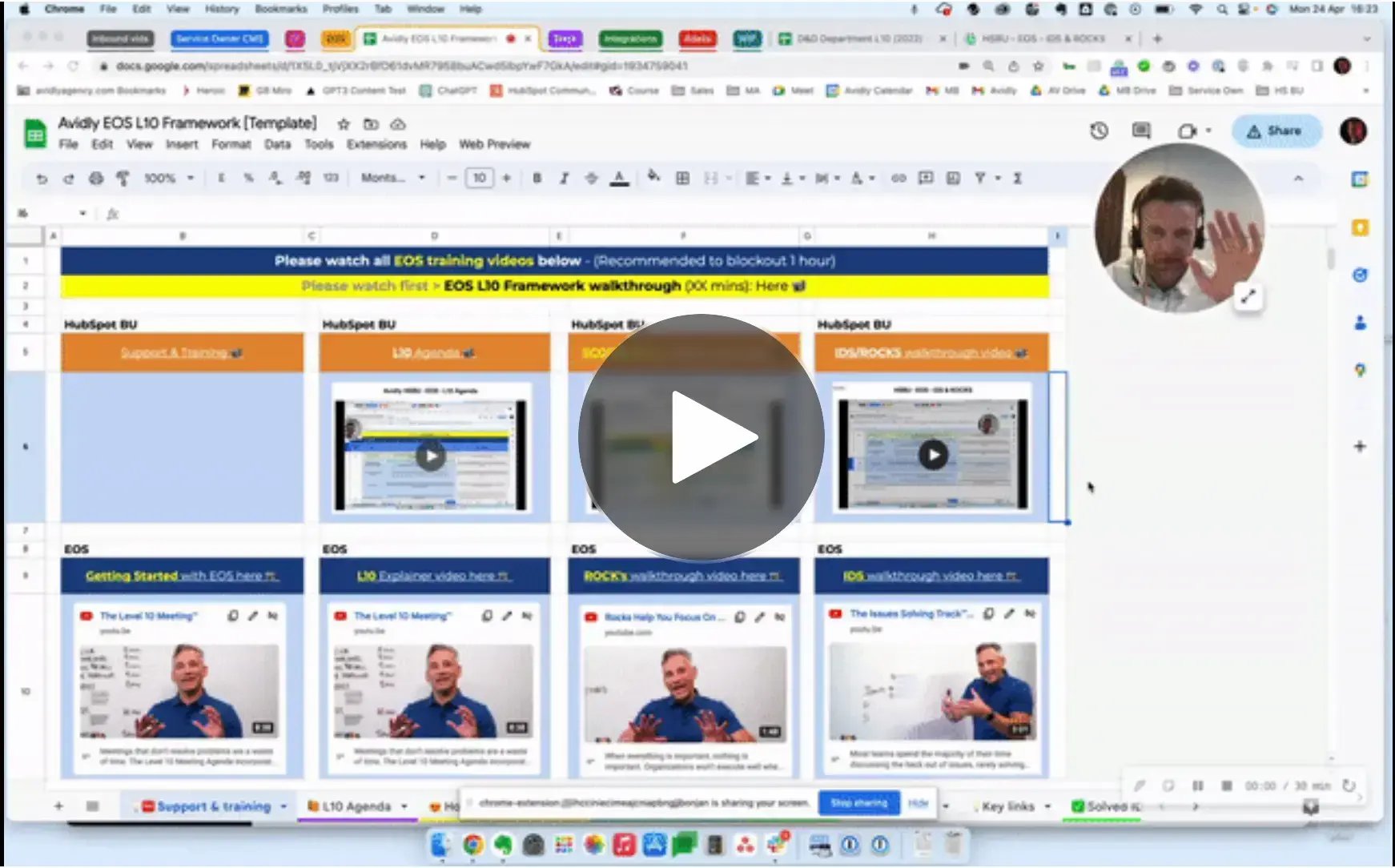Open the Format menu
Viewport: 1395px width, 868px height.
click(x=231, y=144)
